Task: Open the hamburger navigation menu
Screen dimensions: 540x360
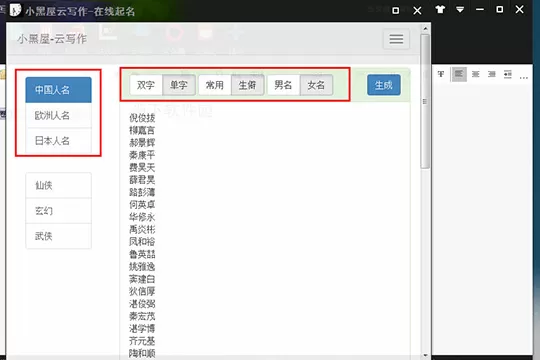Action: [x=396, y=39]
